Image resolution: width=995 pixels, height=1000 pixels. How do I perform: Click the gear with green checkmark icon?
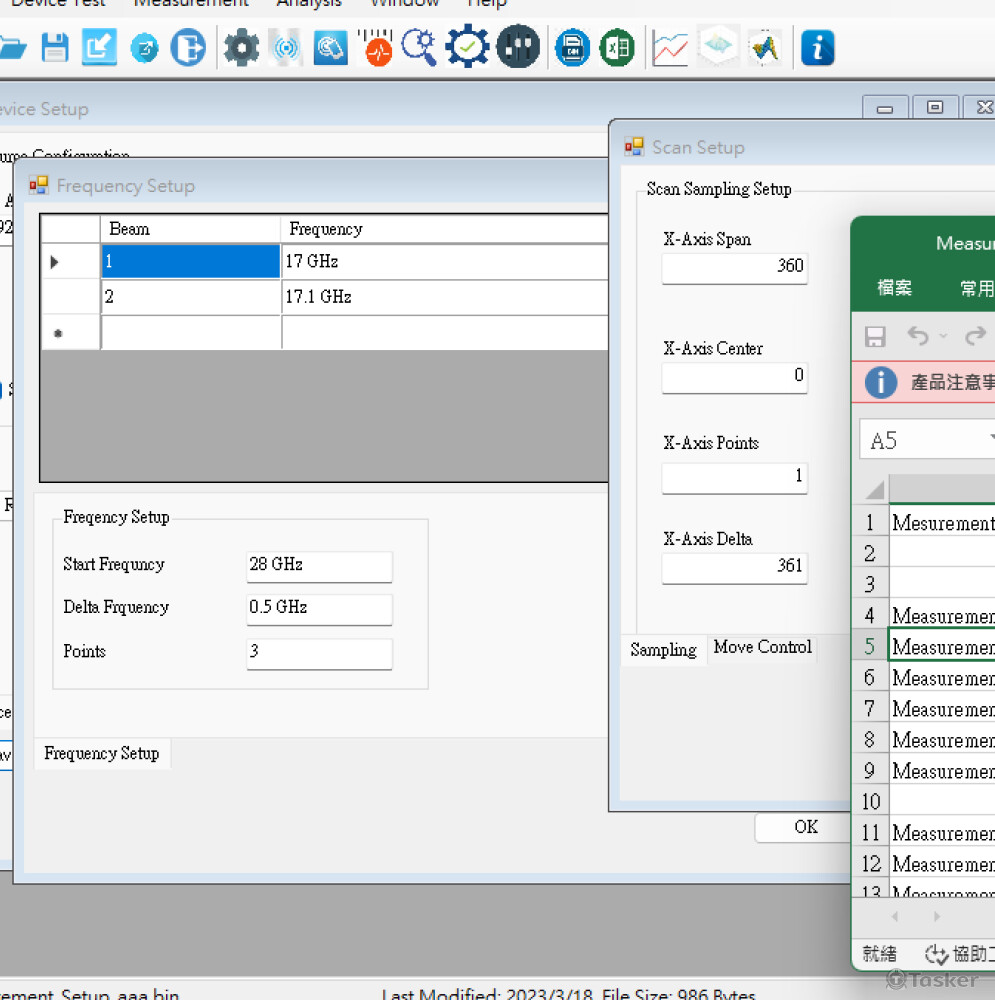point(467,47)
